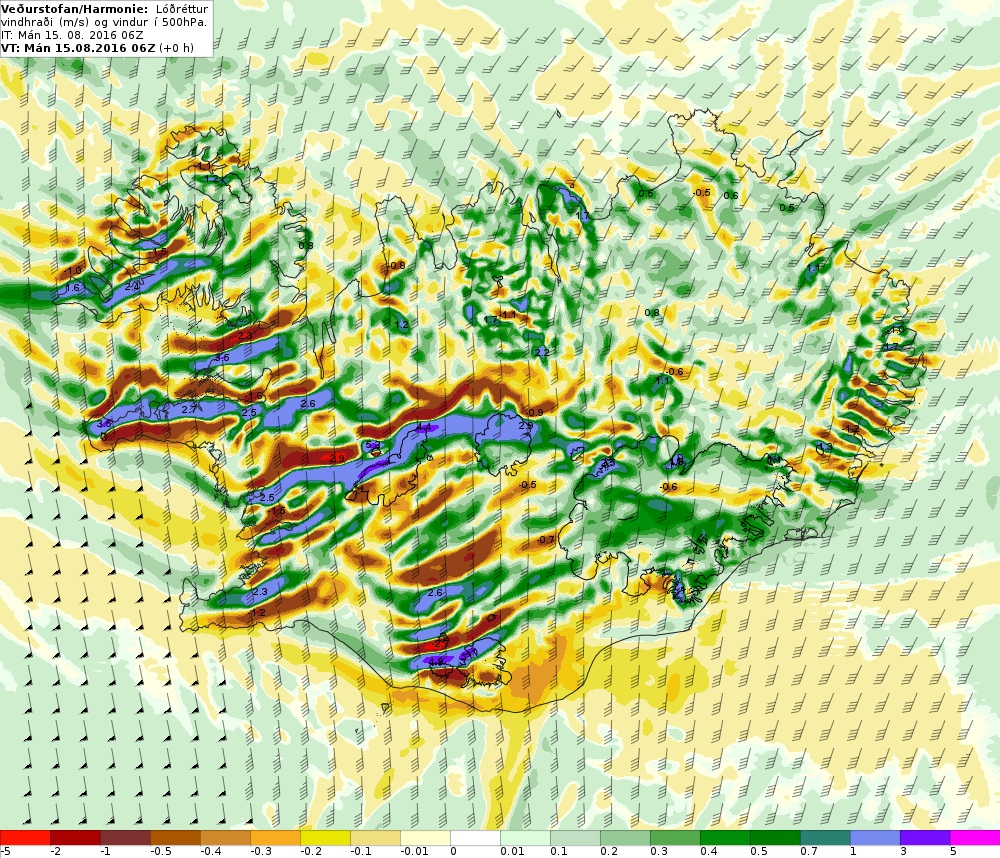
Task: Click the '2.2' value on the map
Action: [x=542, y=352]
